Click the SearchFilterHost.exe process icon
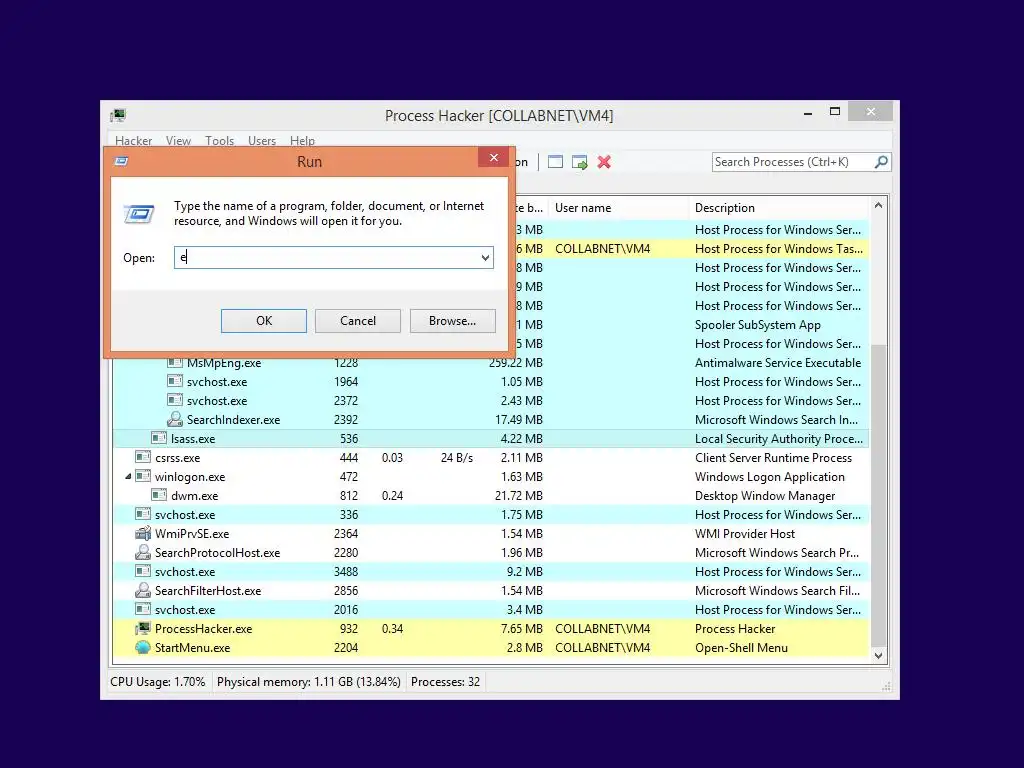 (x=143, y=590)
